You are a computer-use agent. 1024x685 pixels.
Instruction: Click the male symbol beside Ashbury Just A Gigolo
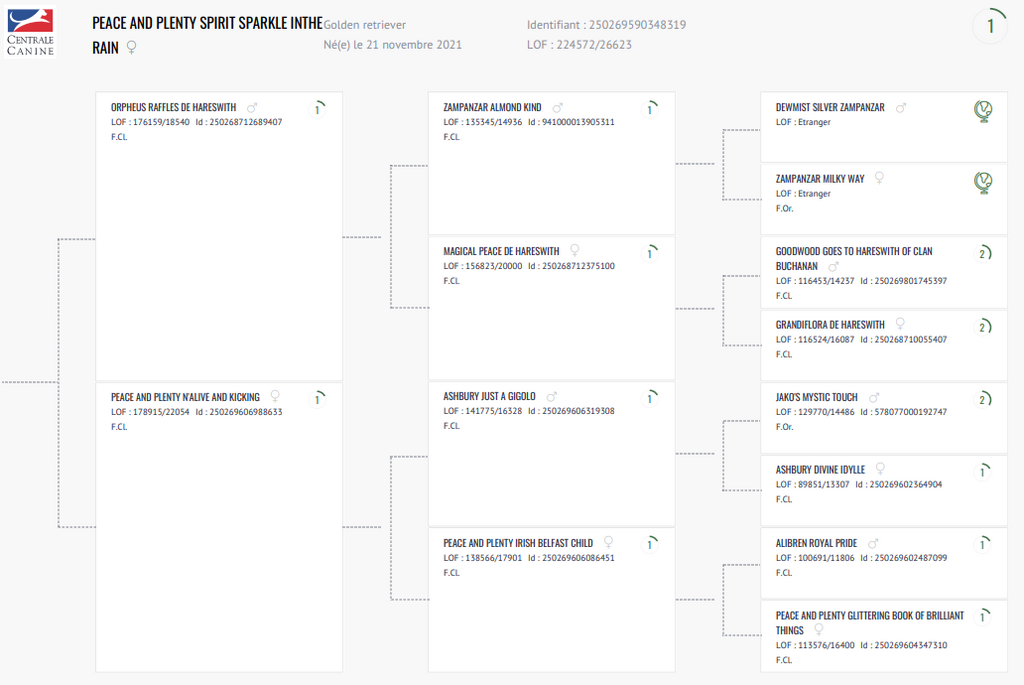[552, 397]
